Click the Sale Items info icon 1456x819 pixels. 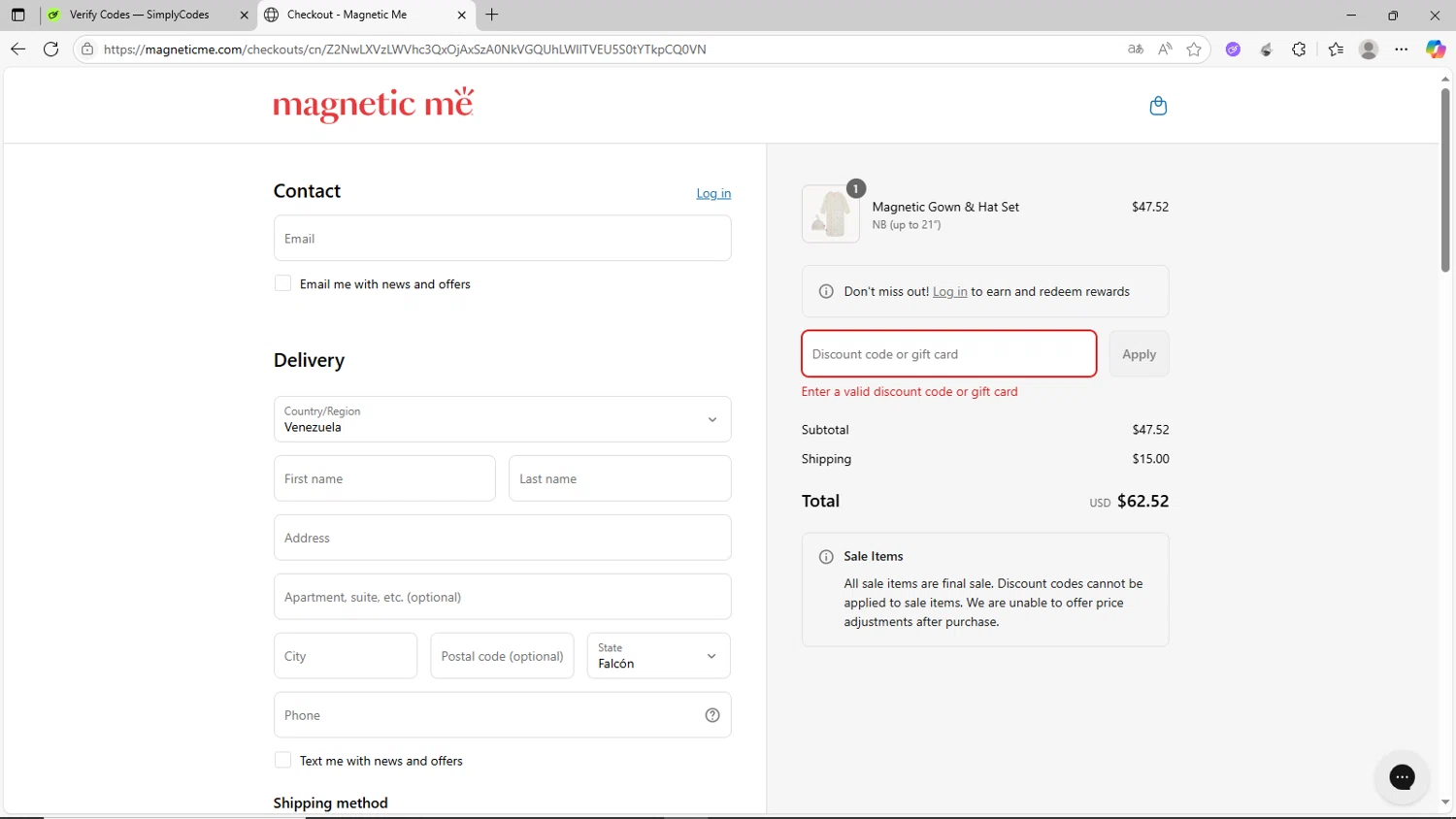click(826, 556)
